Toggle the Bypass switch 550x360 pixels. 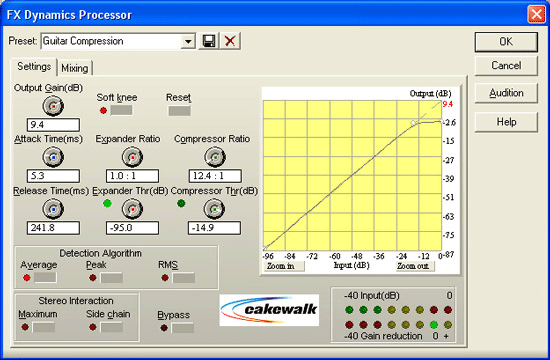click(182, 328)
